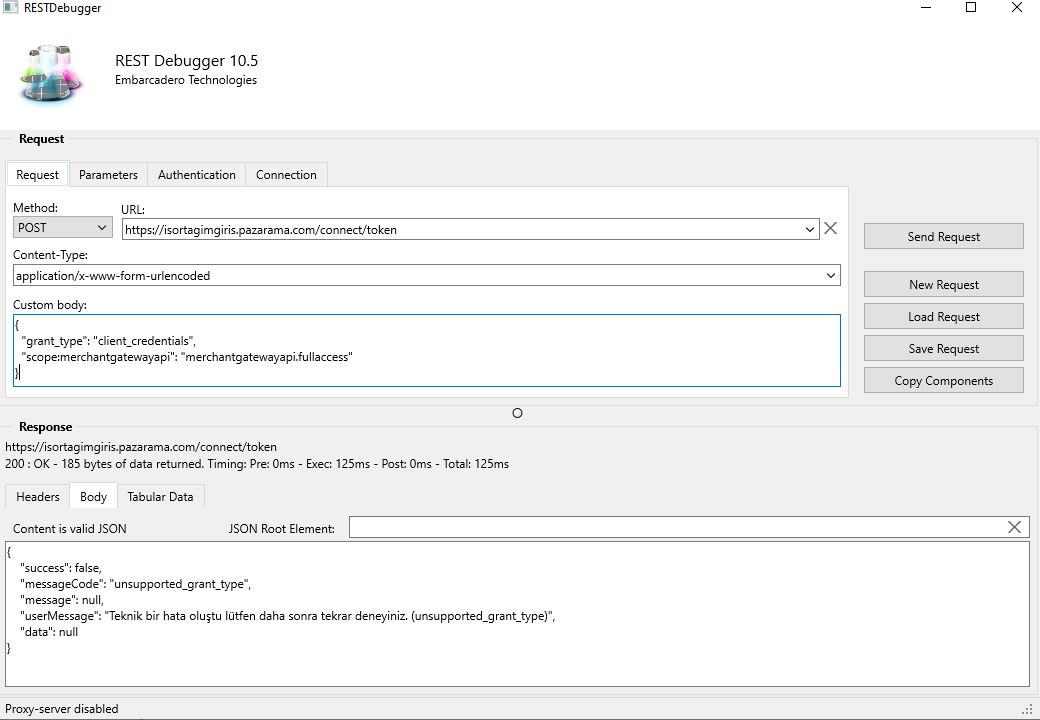
Task: Click the "messageCode": "unsupported_grant_type" line
Action: 135,584
